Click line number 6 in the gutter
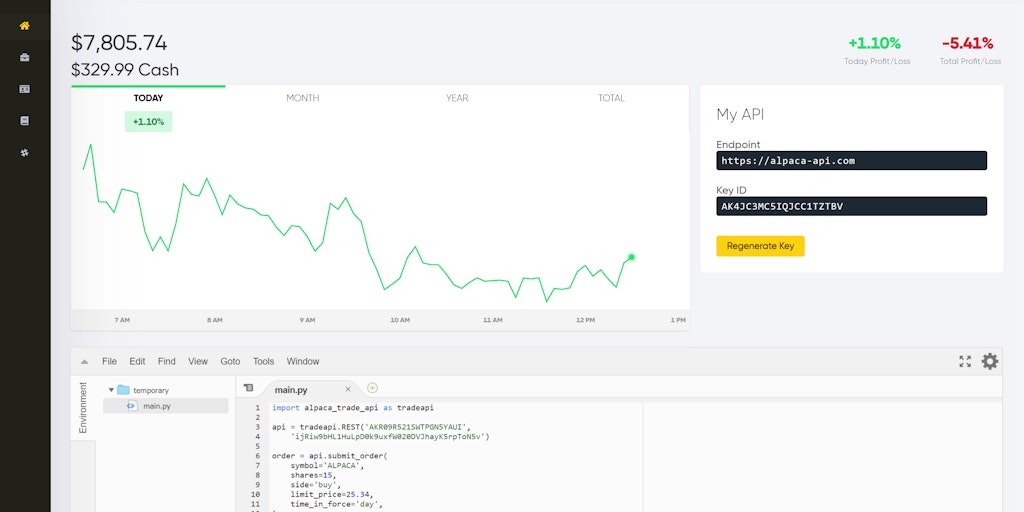Image resolution: width=1024 pixels, height=512 pixels. tap(257, 456)
